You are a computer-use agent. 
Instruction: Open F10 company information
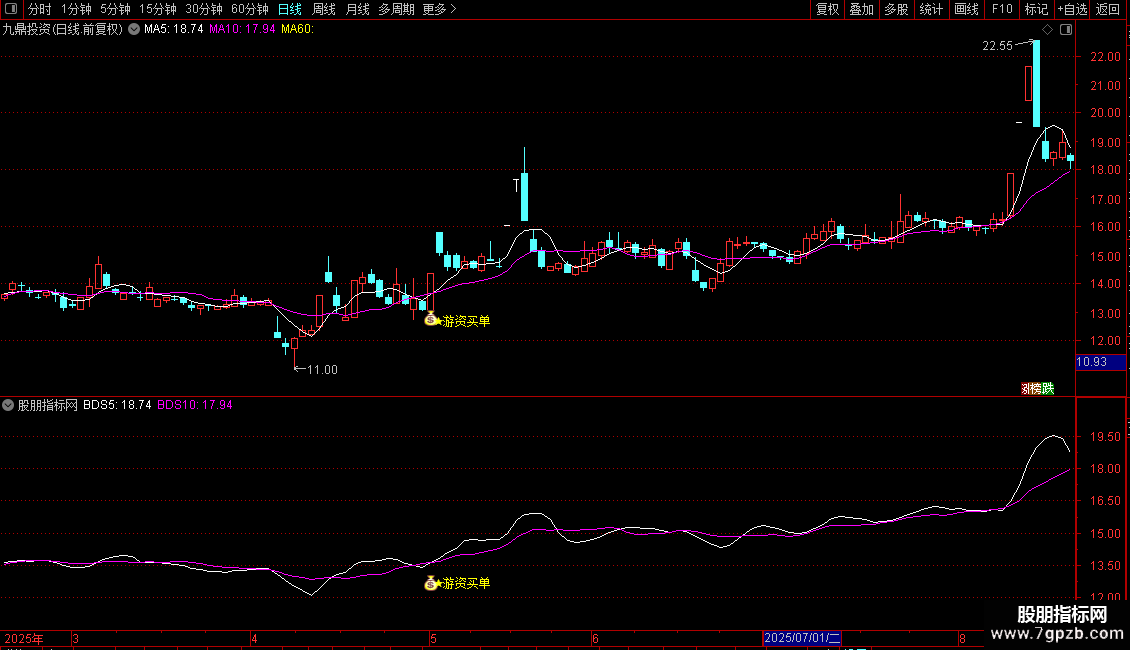click(x=1002, y=9)
